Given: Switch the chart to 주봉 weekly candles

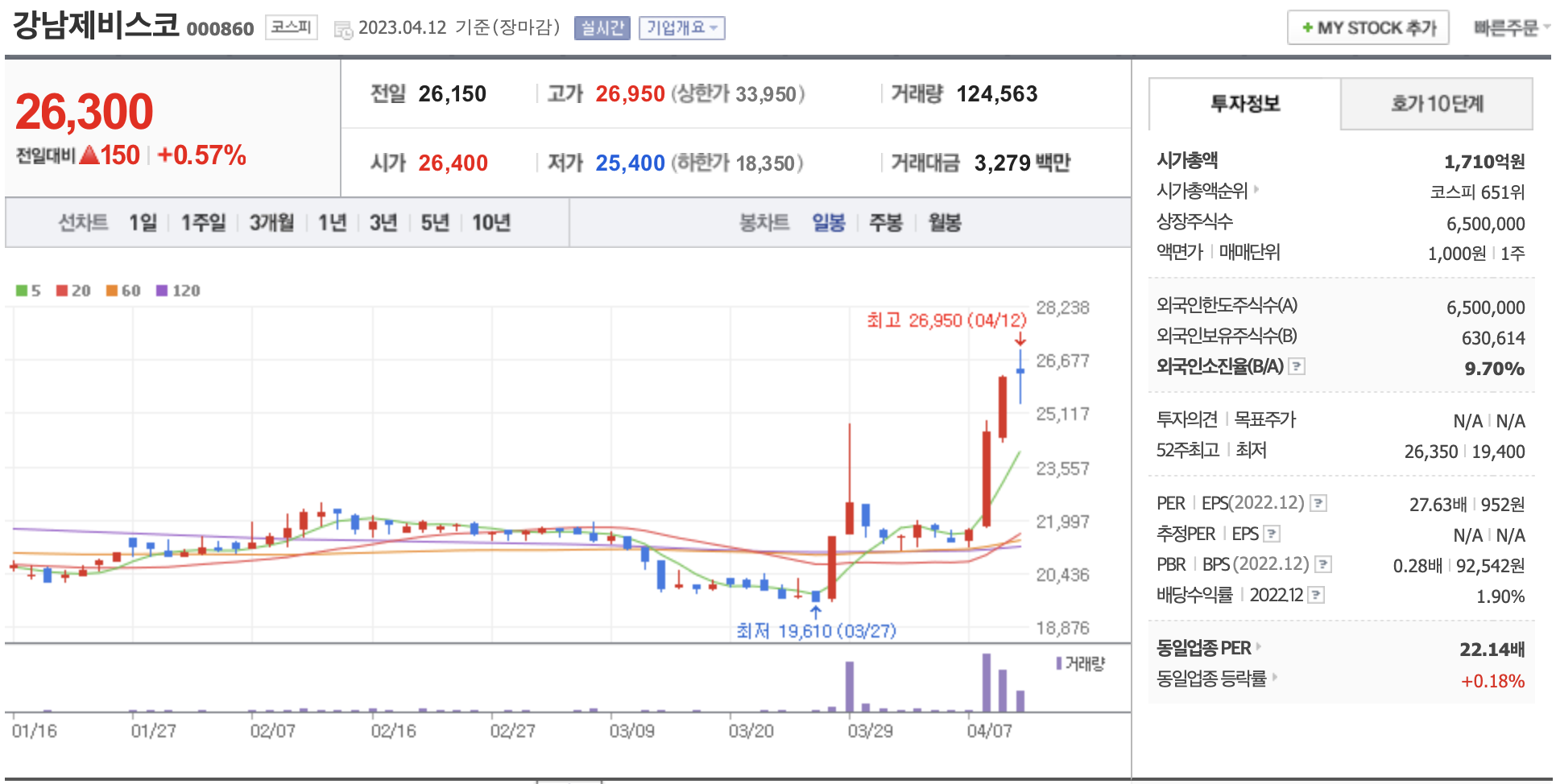Looking at the screenshot, I should pyautogui.click(x=885, y=223).
